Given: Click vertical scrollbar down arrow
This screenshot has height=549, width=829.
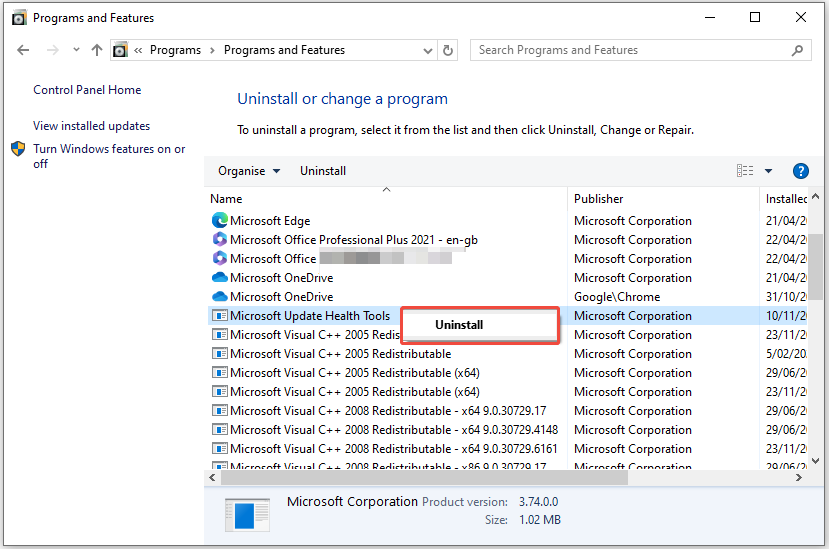Looking at the screenshot, I should (815, 461).
